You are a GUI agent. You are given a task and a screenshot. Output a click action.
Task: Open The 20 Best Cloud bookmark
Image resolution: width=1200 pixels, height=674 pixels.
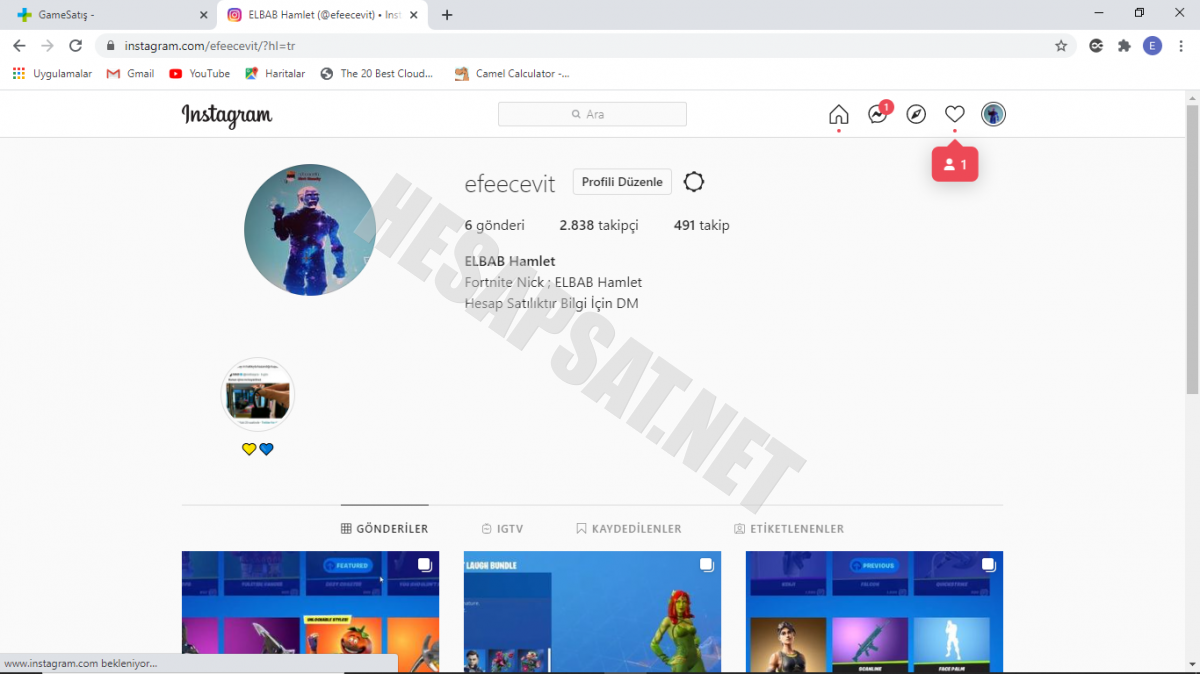coord(377,74)
